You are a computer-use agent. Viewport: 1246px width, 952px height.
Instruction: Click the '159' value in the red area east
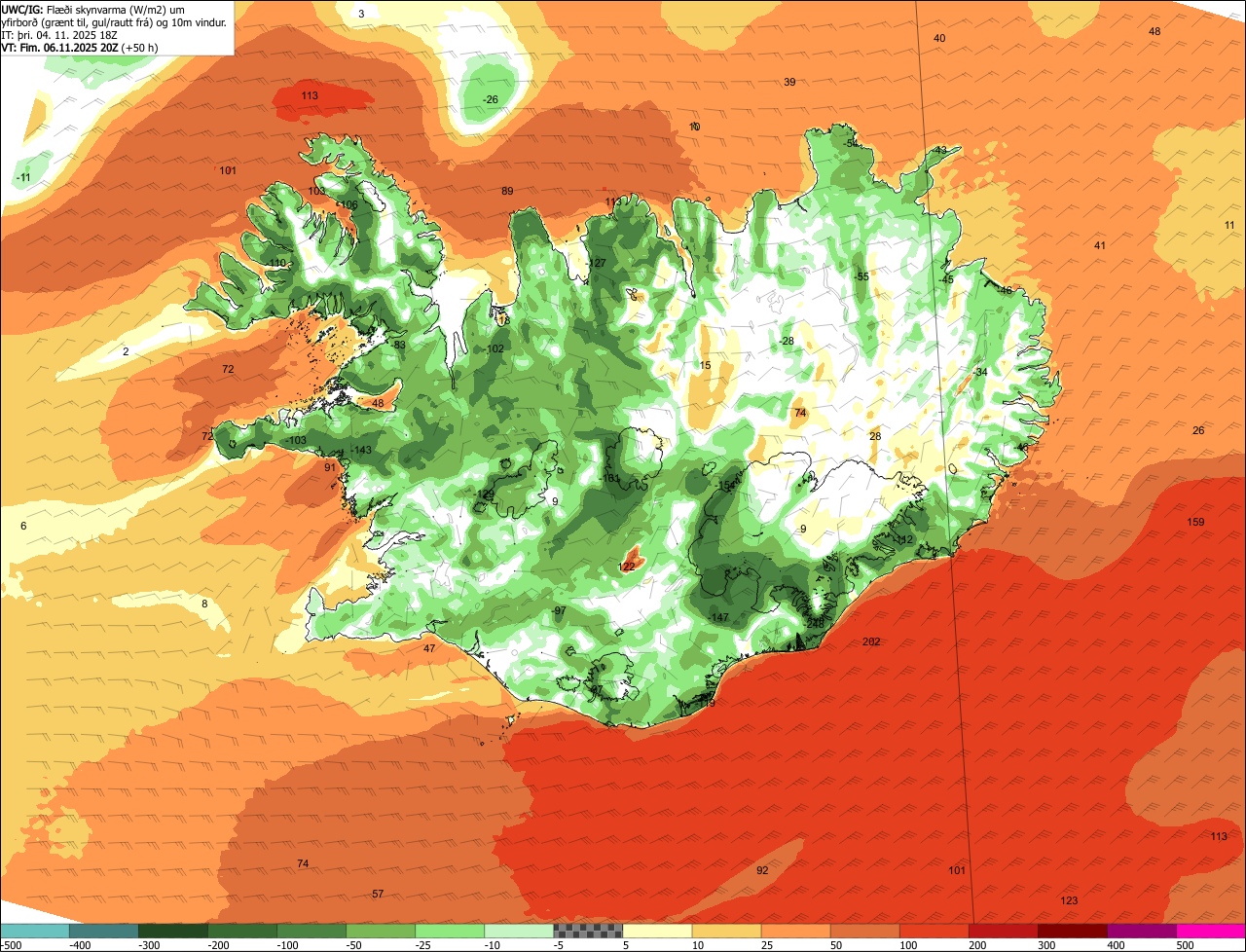(x=1195, y=523)
